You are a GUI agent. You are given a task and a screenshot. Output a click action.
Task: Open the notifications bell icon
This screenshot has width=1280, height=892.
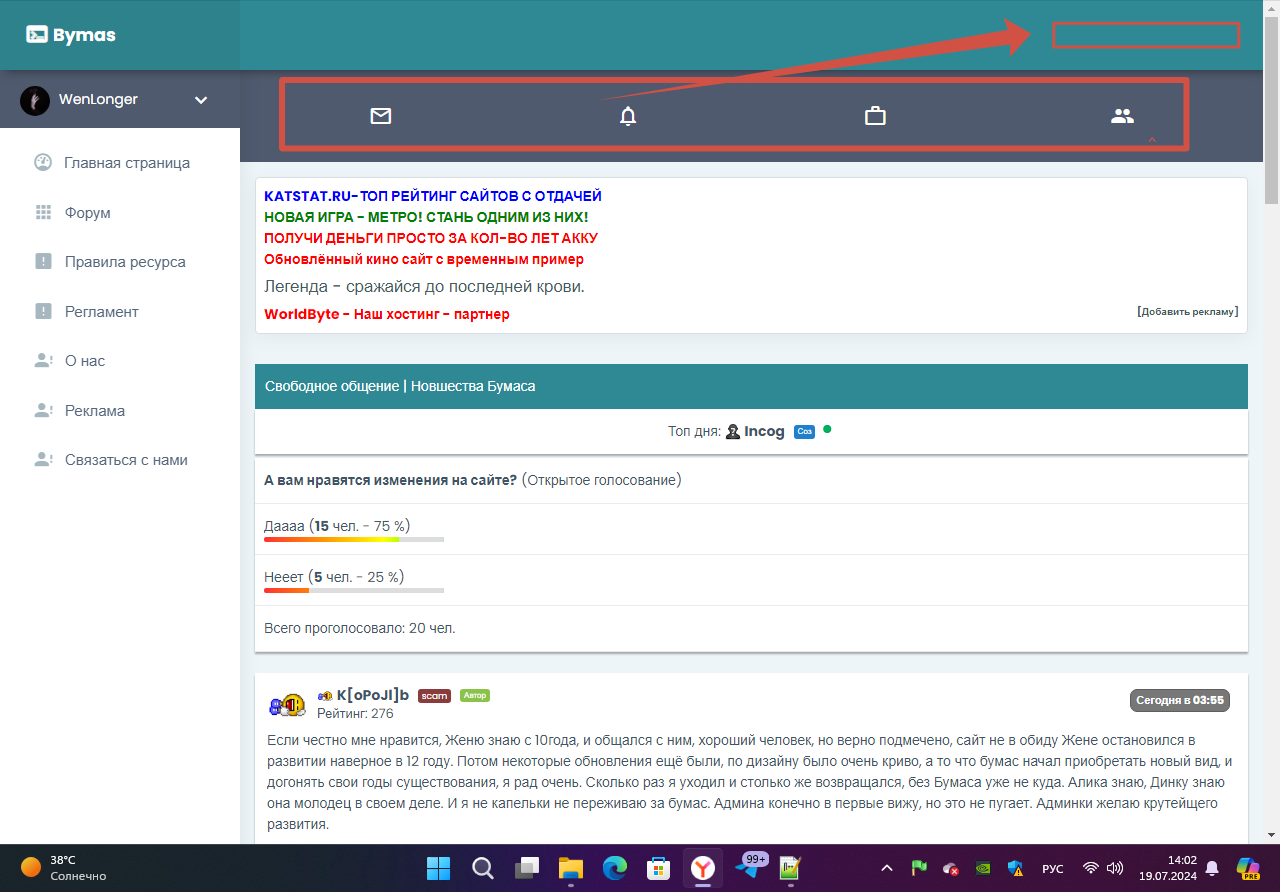(x=628, y=116)
